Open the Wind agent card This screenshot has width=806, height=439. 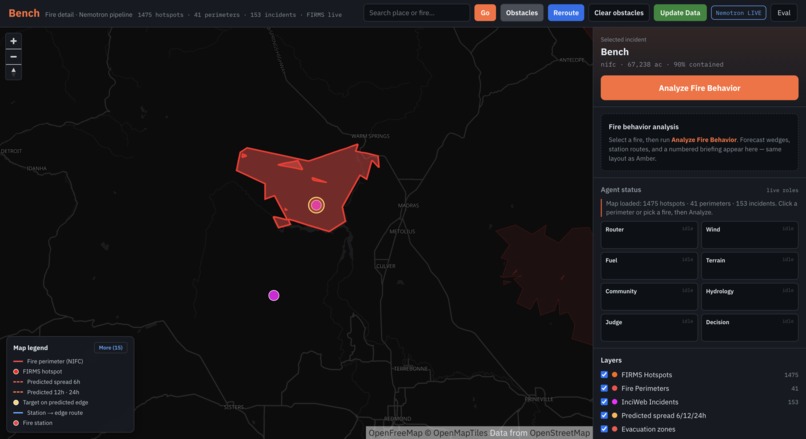click(749, 235)
